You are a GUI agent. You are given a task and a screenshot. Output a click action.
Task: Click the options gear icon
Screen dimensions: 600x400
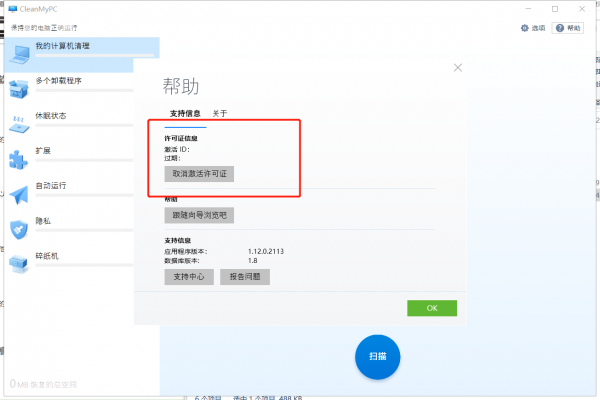coord(525,28)
